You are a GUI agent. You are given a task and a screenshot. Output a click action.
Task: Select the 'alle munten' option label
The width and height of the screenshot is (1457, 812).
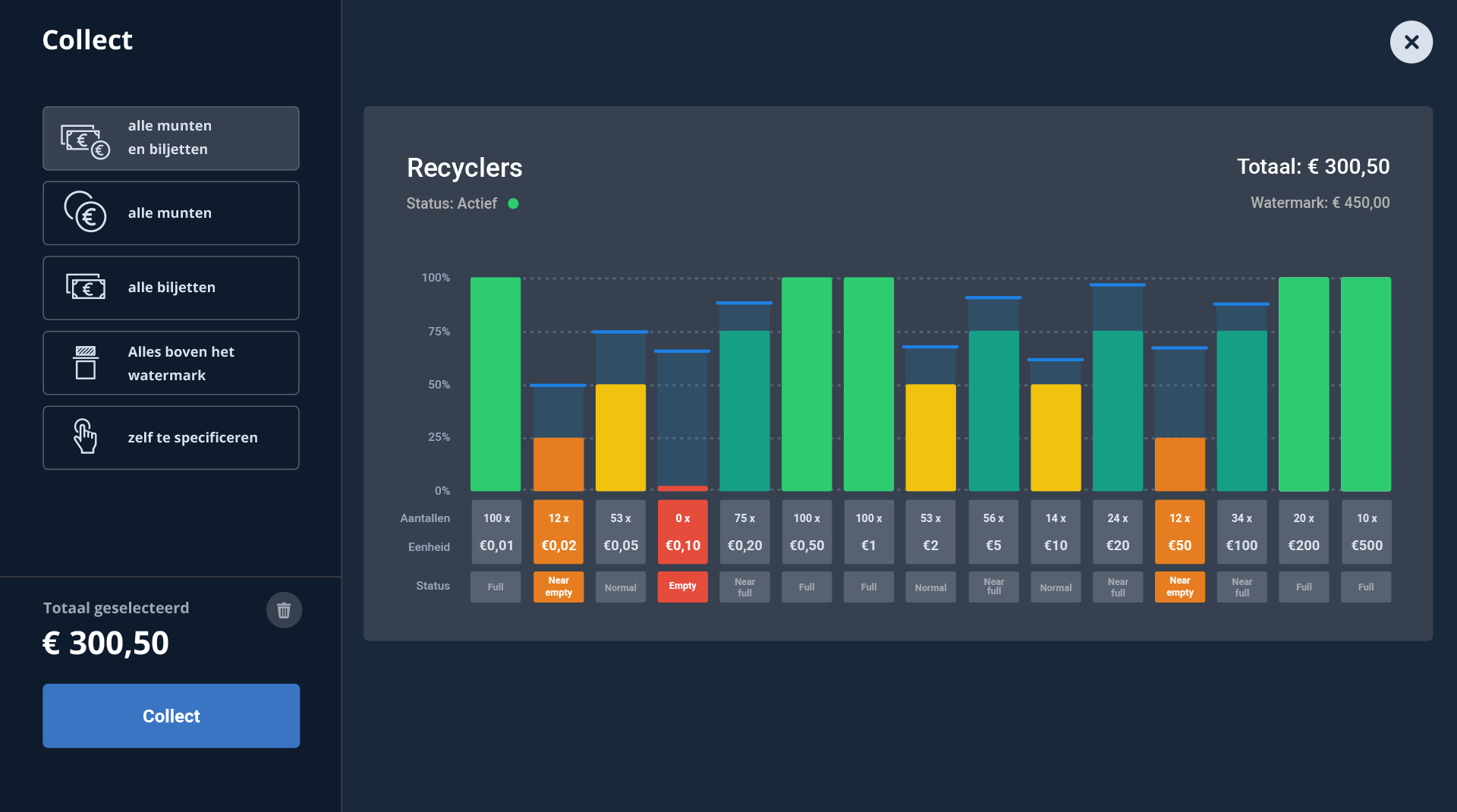(x=169, y=213)
